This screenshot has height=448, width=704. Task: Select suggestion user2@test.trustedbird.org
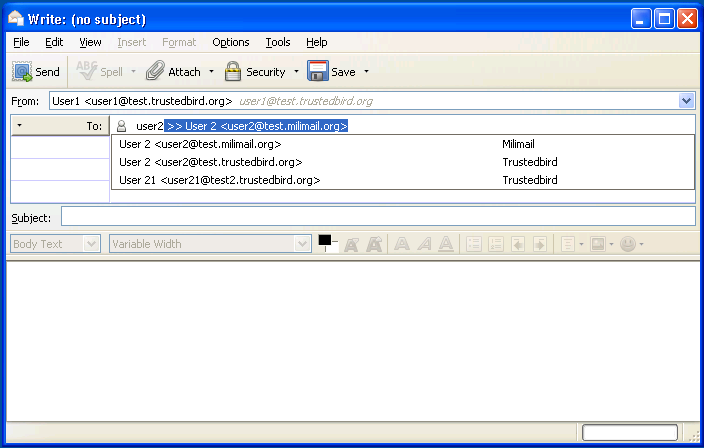pos(403,162)
